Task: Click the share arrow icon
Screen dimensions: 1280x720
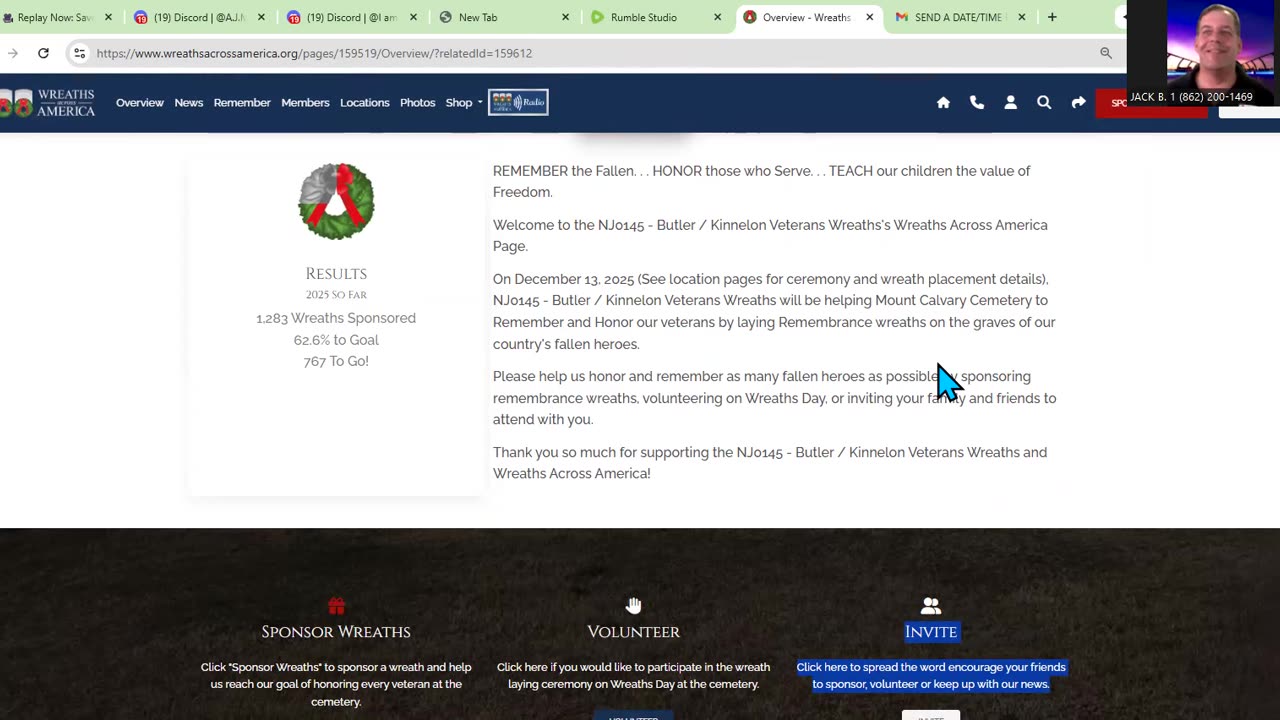Action: point(1078,102)
